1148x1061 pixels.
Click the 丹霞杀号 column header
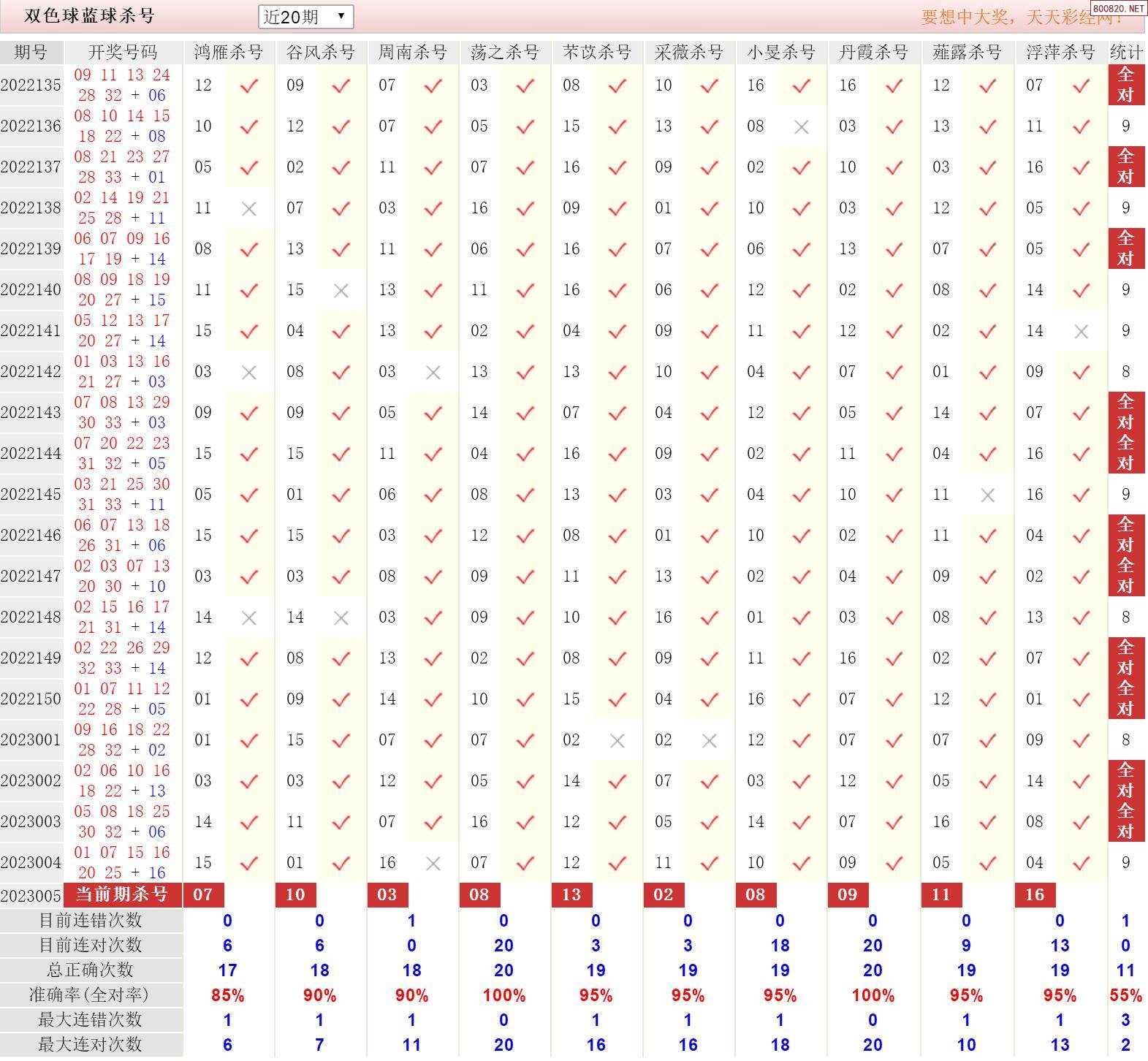pyautogui.click(x=873, y=53)
